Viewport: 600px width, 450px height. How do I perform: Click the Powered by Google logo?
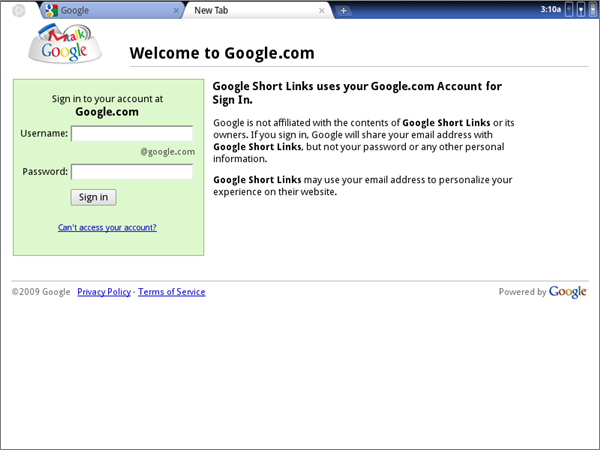click(566, 292)
